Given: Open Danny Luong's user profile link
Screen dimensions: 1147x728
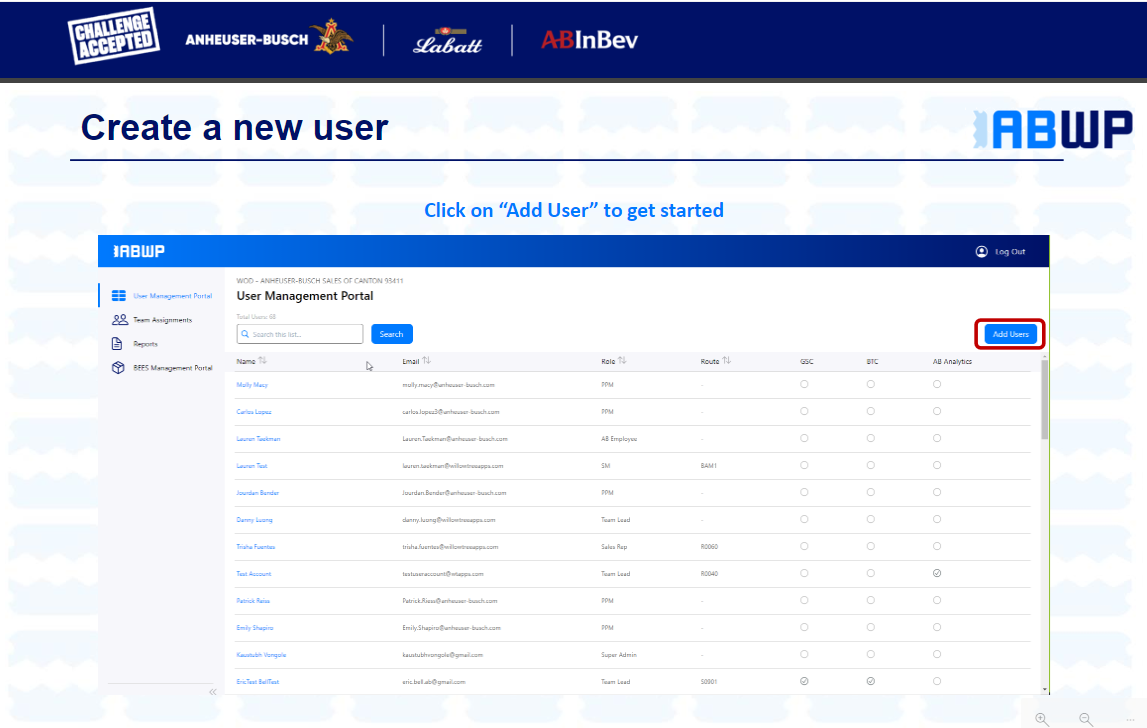Looking at the screenshot, I should [255, 520].
